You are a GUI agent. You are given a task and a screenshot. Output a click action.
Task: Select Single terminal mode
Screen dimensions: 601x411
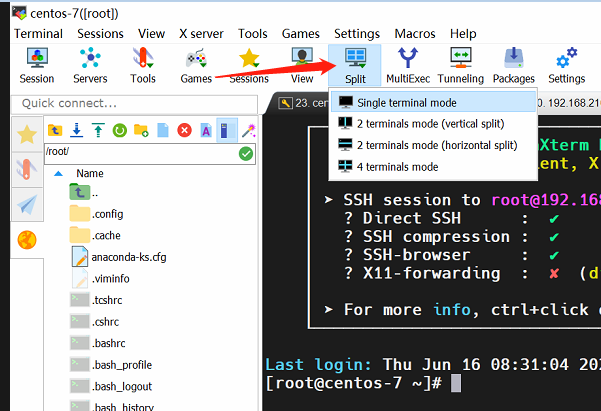tap(433, 103)
